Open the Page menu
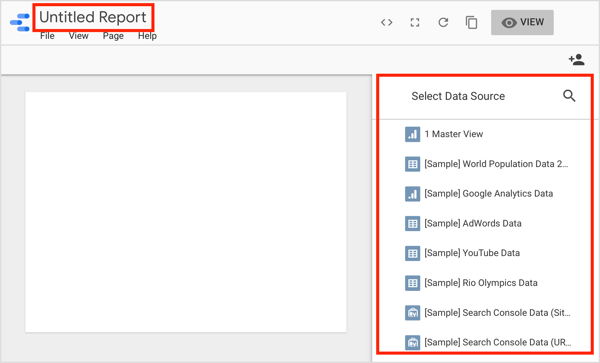This screenshot has width=600, height=363. [113, 36]
